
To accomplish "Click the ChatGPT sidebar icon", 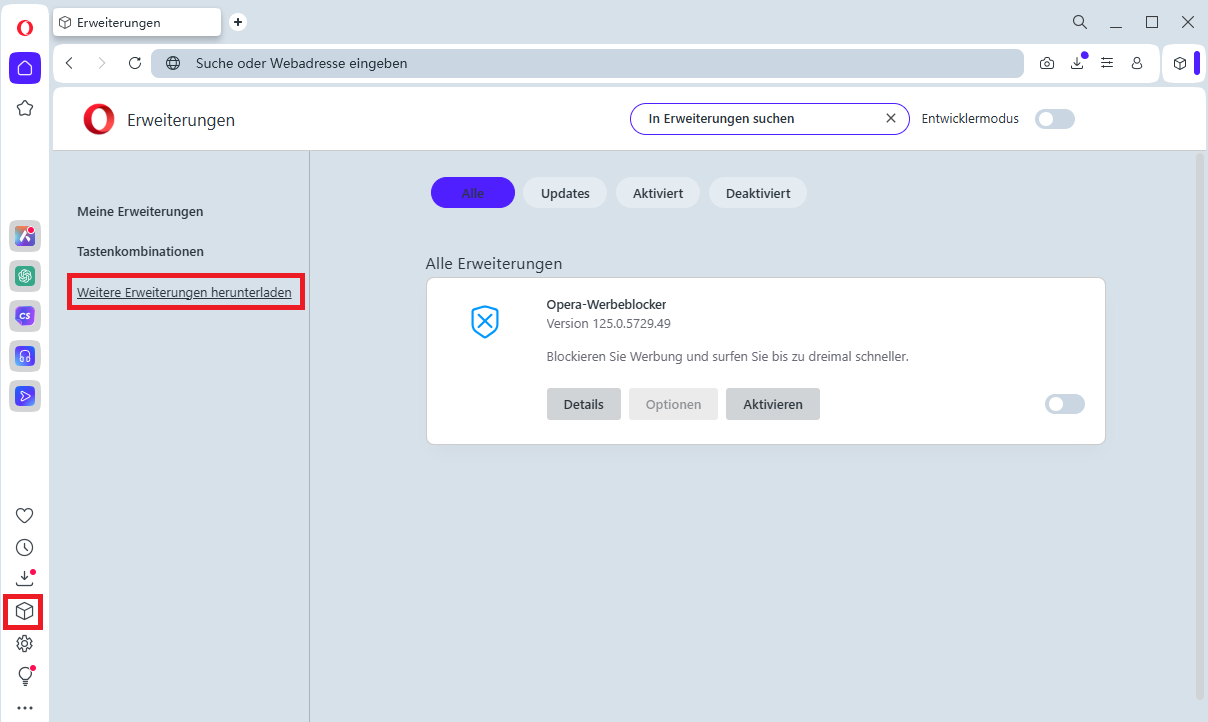I will (25, 276).
